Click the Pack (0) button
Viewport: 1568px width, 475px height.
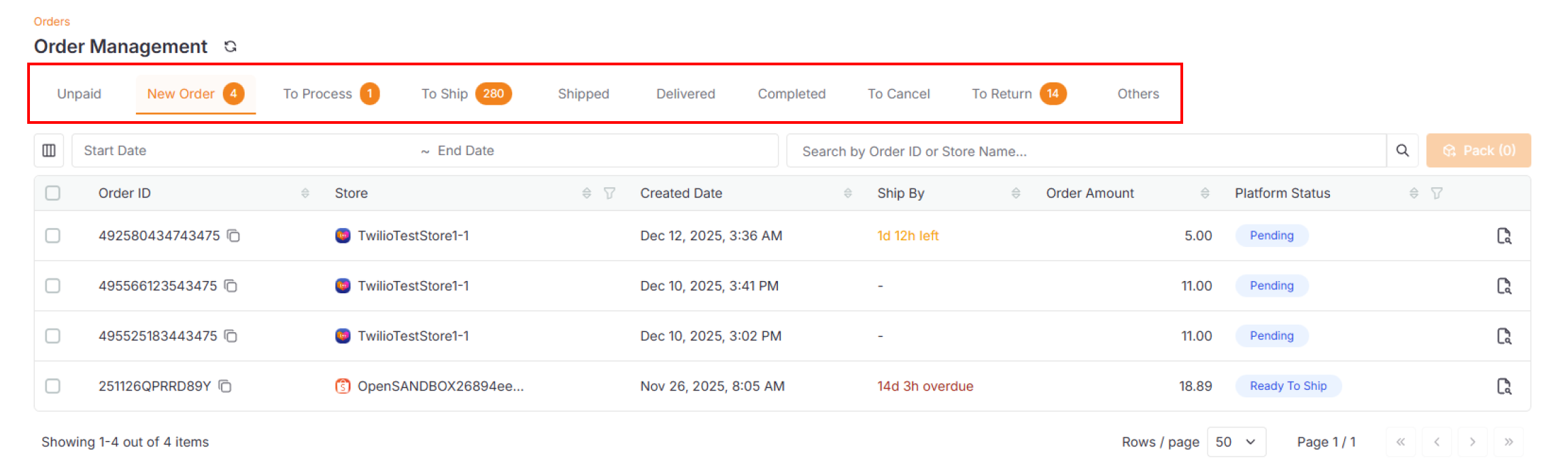(1478, 150)
